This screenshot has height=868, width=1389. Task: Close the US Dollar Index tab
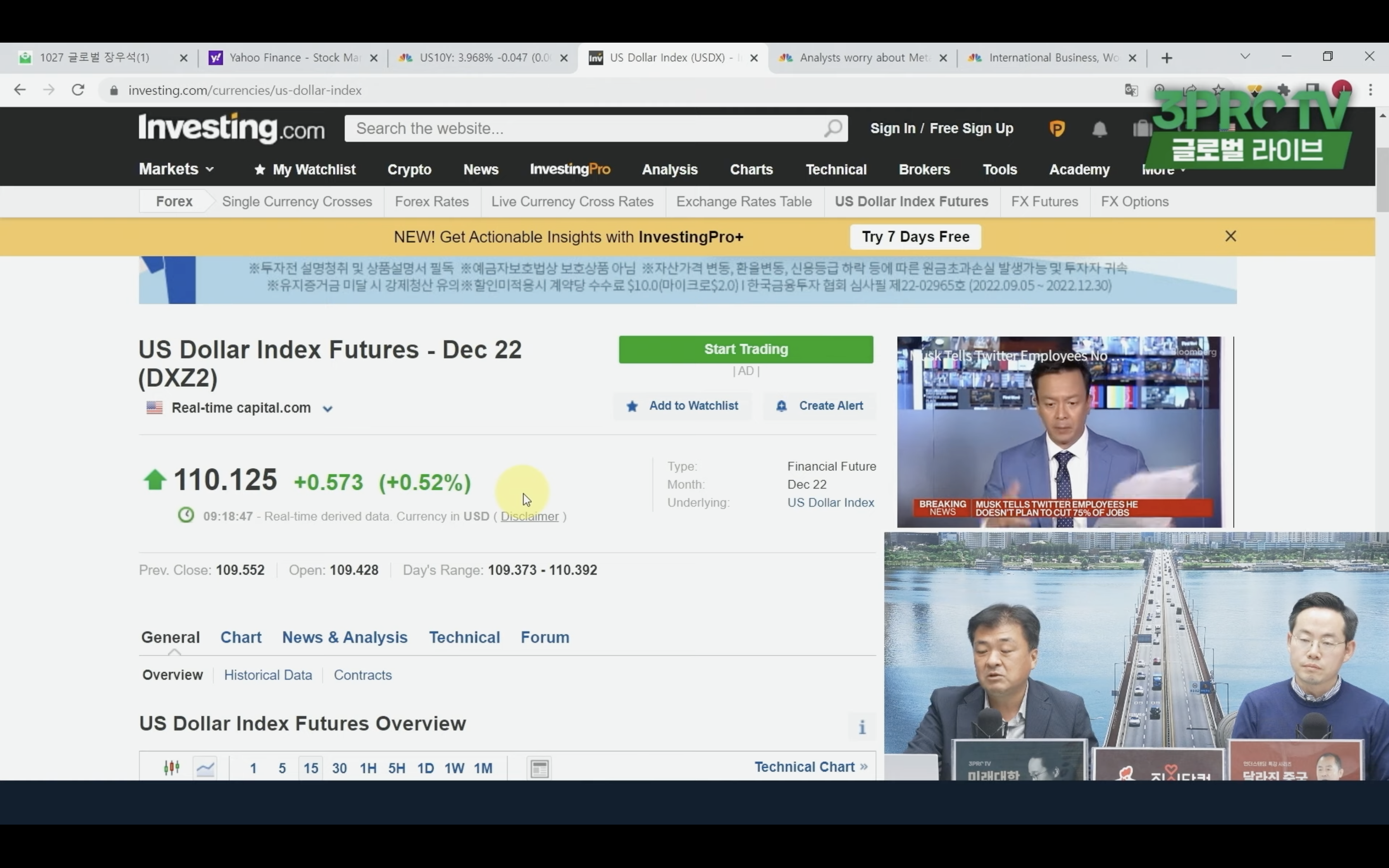tap(754, 58)
